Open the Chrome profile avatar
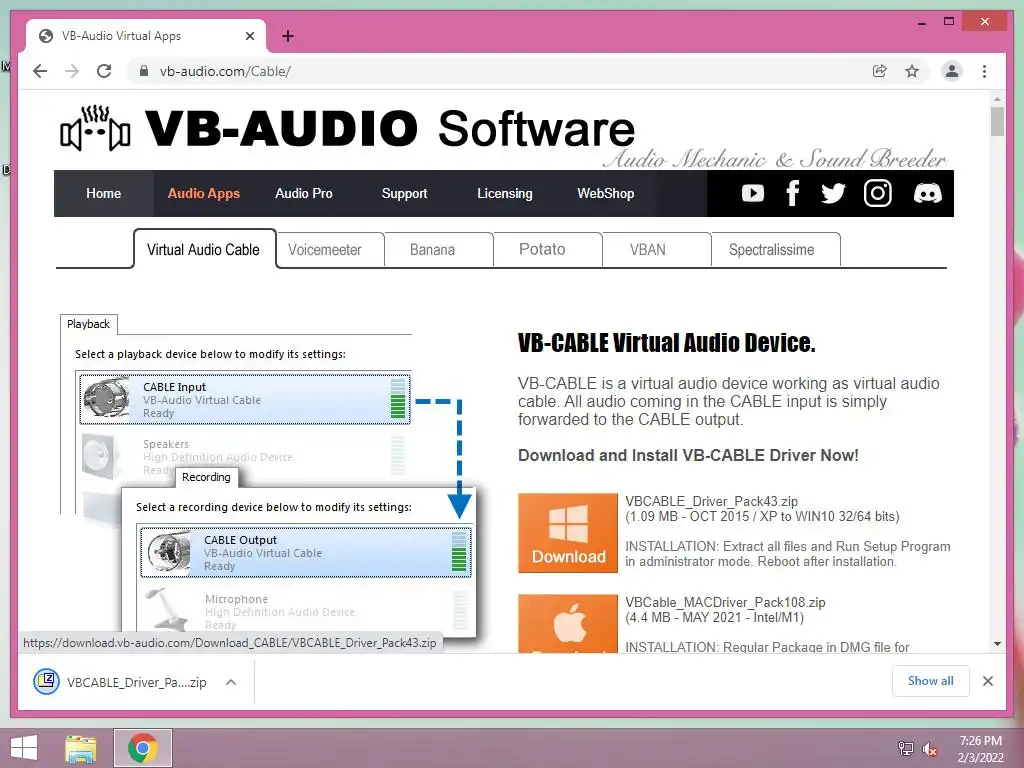 (952, 71)
